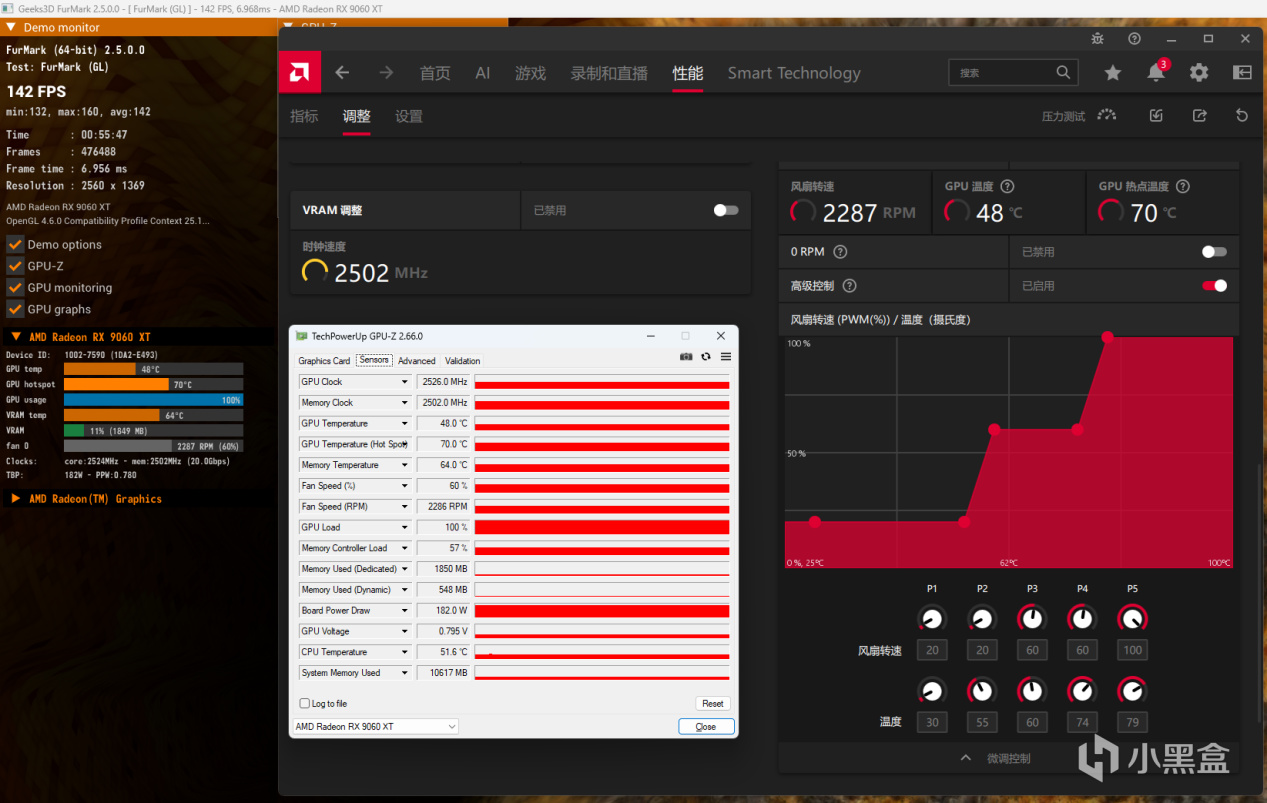Click the fan curve point at 100%

[1108, 337]
